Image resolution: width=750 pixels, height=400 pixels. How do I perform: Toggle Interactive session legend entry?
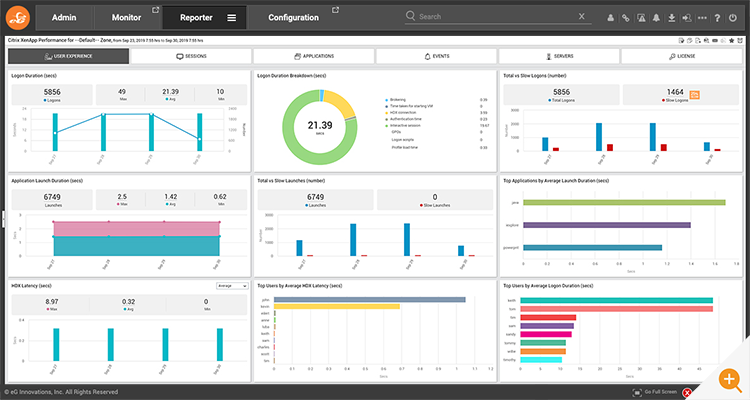[x=403, y=125]
